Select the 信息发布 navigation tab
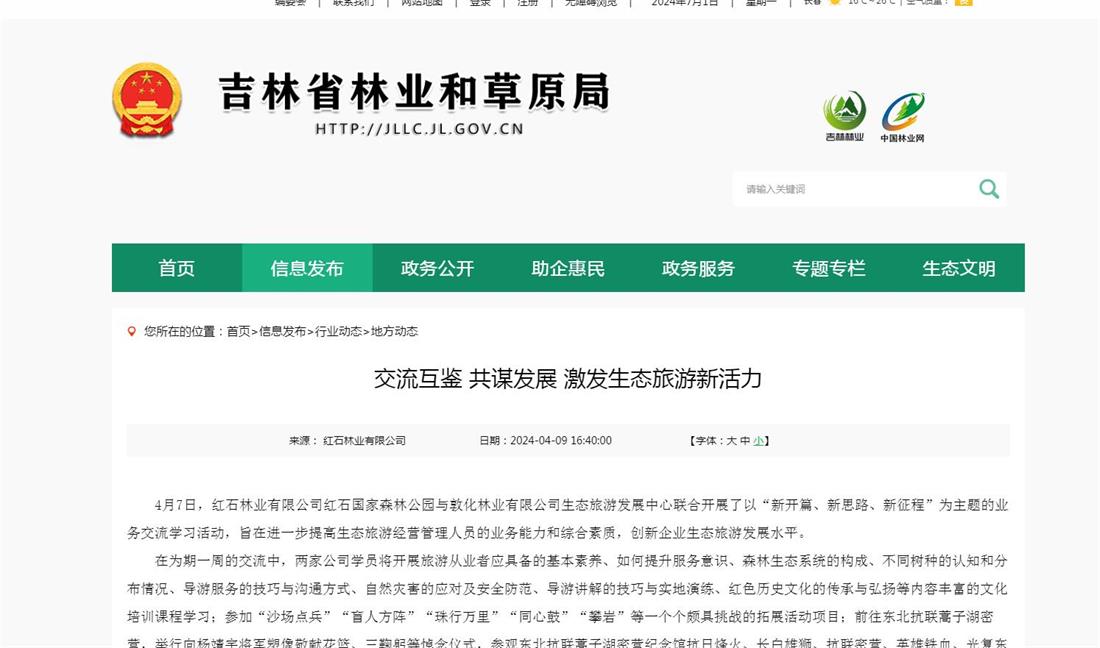This screenshot has height=648, width=1100. pyautogui.click(x=307, y=268)
